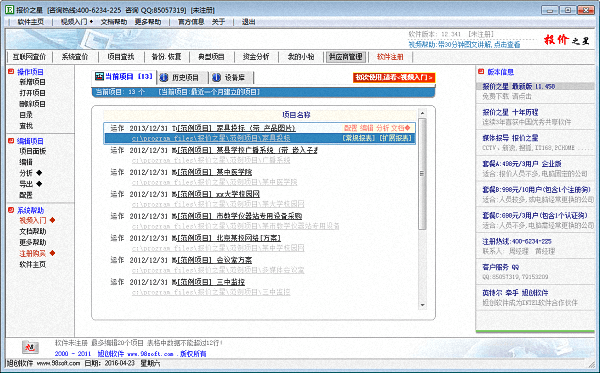The image size is (600, 373).
Task: Click the project list scrollbar down arrow
Action: (422, 305)
